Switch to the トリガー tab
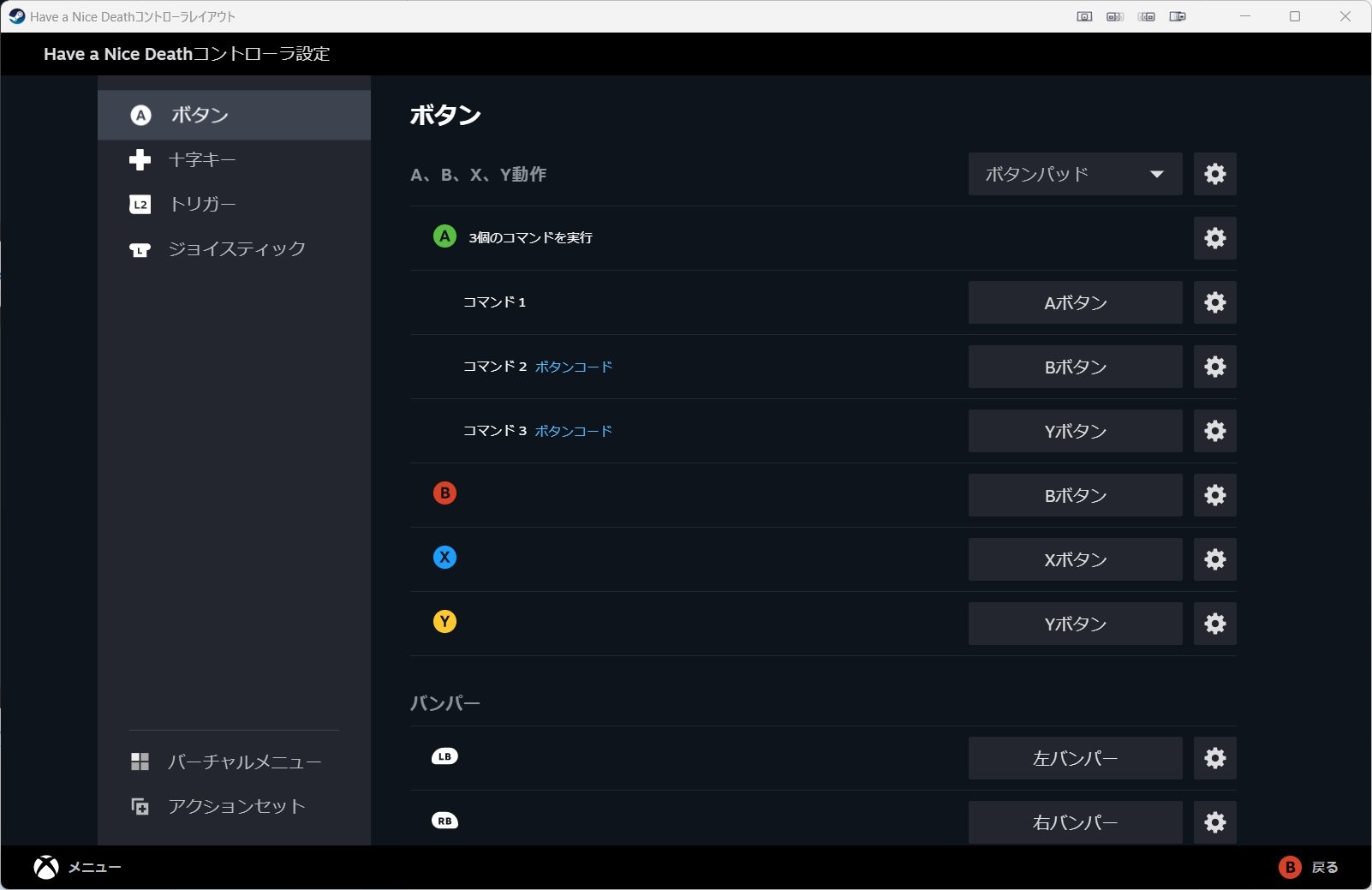 coord(234,205)
